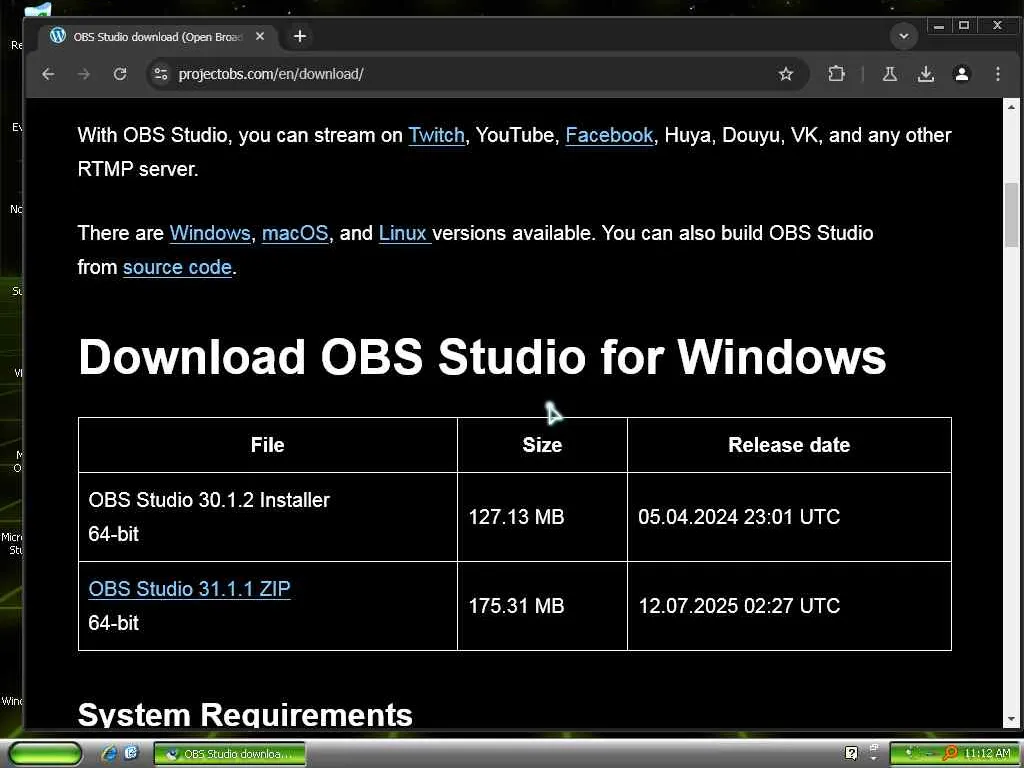Click the System Requirements heading

(245, 714)
